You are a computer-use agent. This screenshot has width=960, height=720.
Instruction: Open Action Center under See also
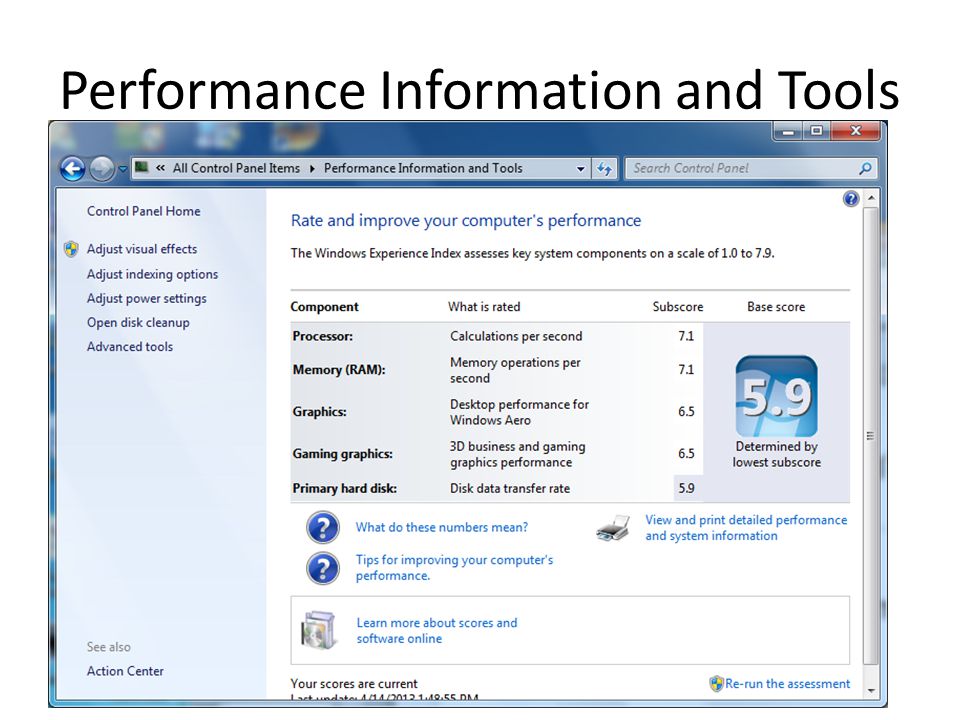pyautogui.click(x=125, y=671)
